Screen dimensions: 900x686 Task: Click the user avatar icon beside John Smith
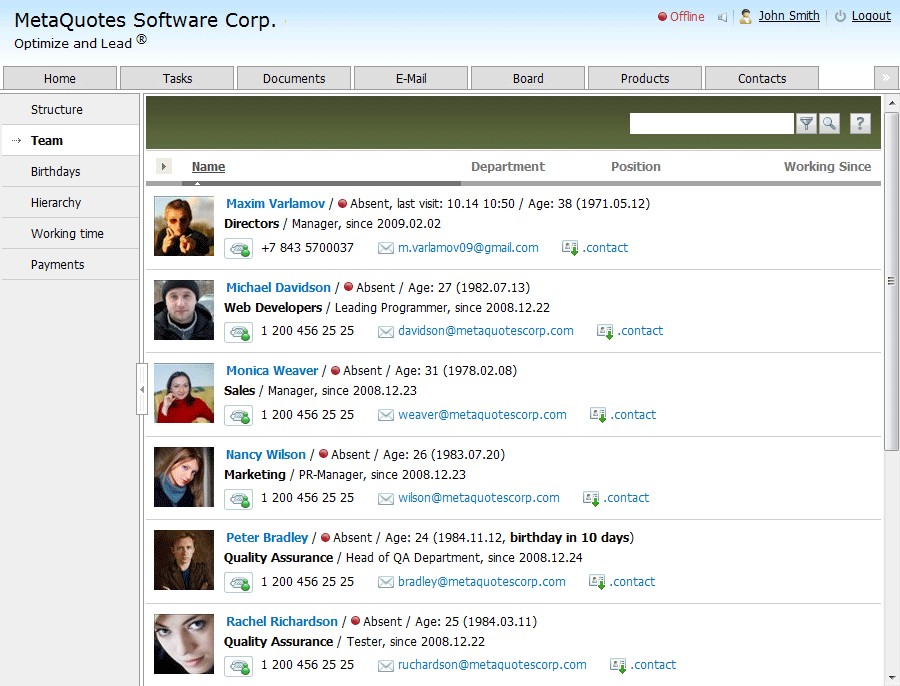coord(746,17)
